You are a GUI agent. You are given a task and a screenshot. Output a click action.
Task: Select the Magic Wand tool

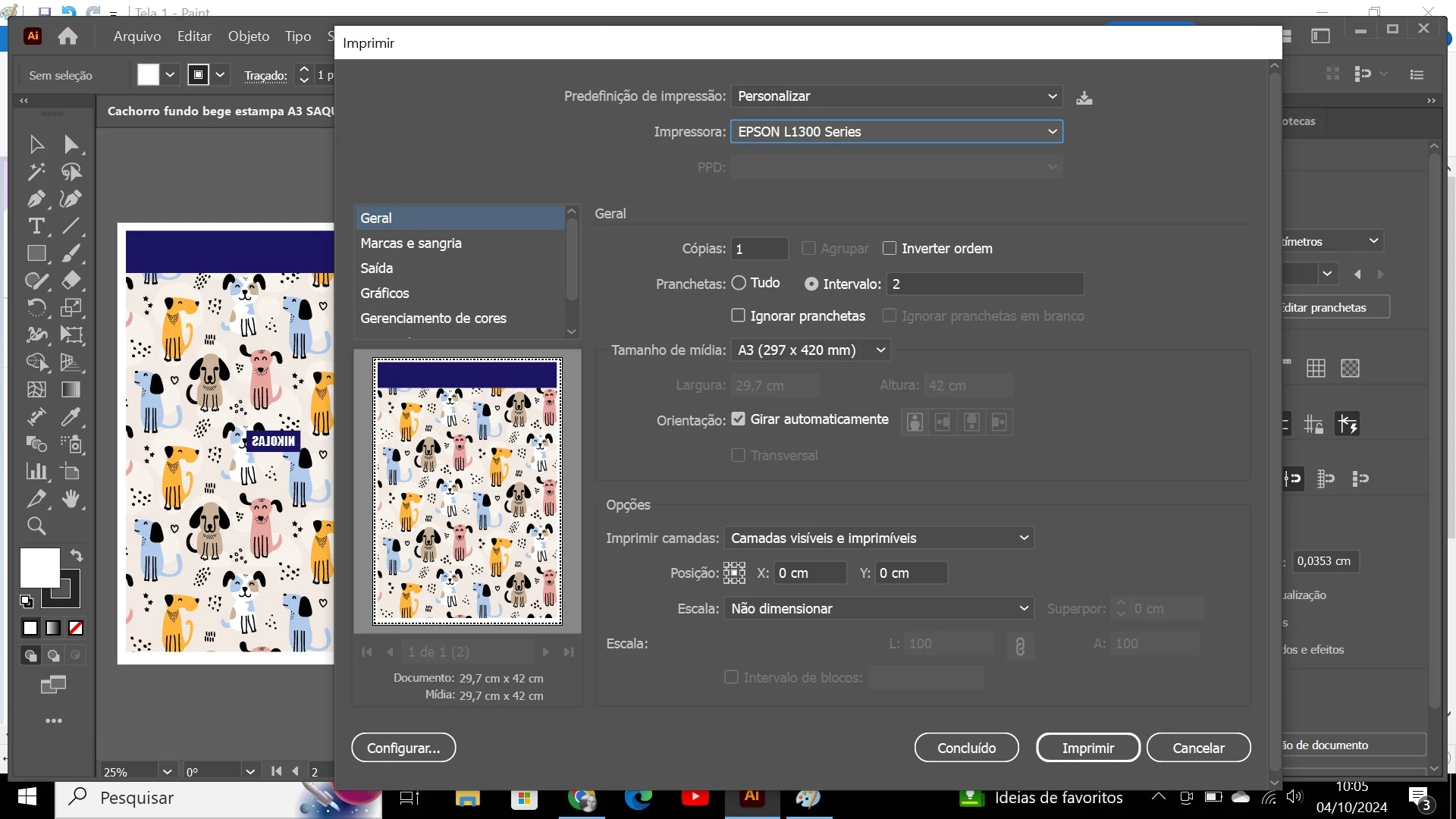tap(36, 172)
